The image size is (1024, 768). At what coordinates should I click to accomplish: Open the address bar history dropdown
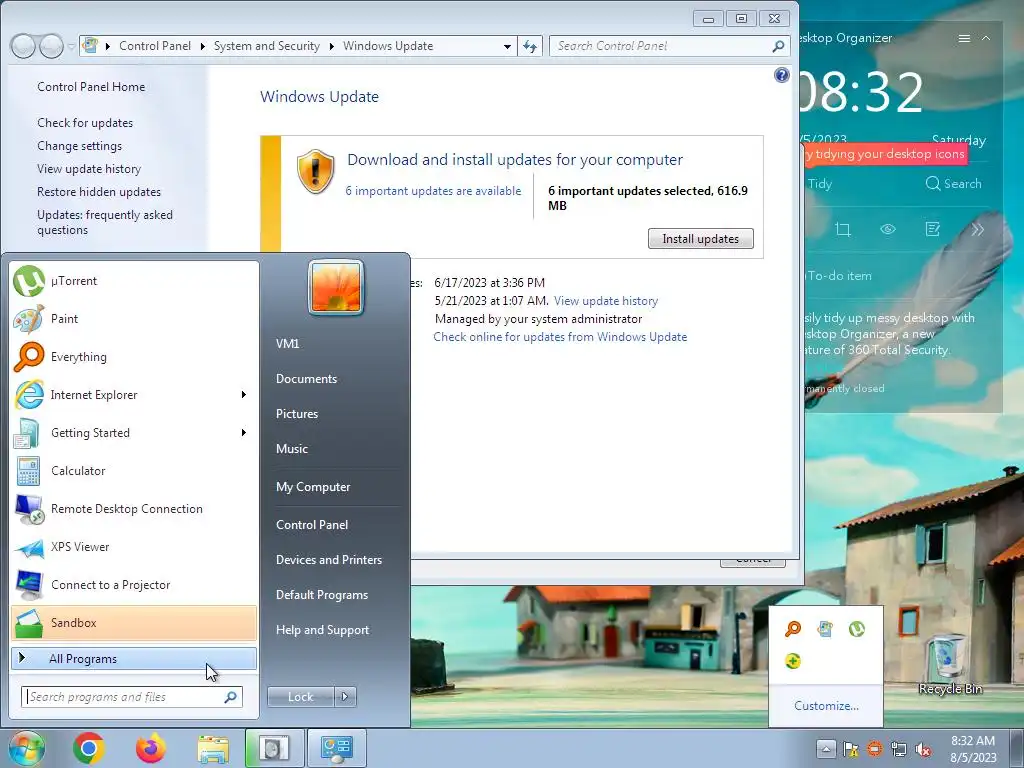tap(507, 46)
